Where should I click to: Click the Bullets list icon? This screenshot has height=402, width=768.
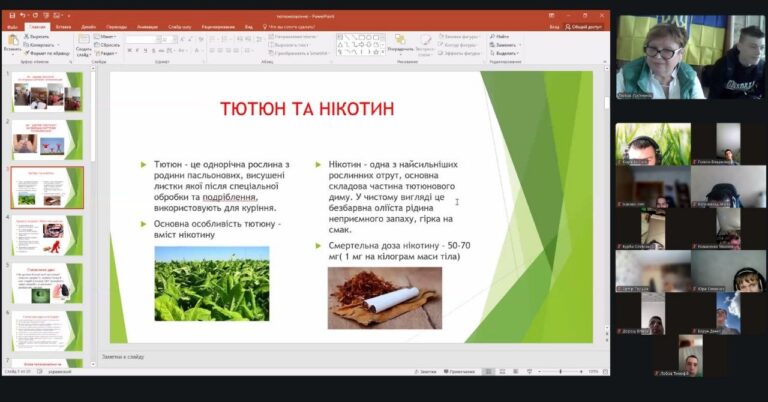point(214,39)
